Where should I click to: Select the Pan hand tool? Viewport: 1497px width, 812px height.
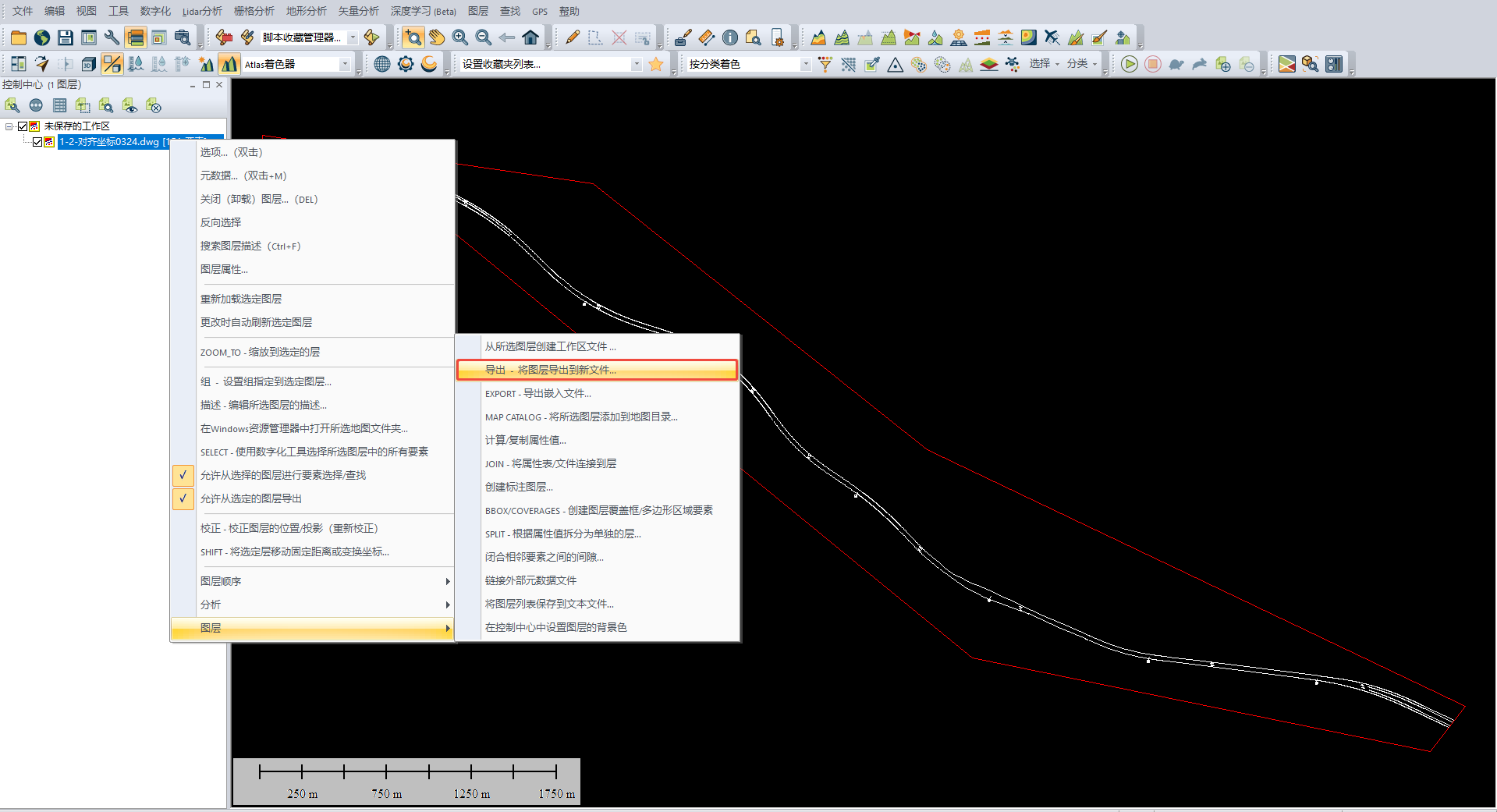436,37
